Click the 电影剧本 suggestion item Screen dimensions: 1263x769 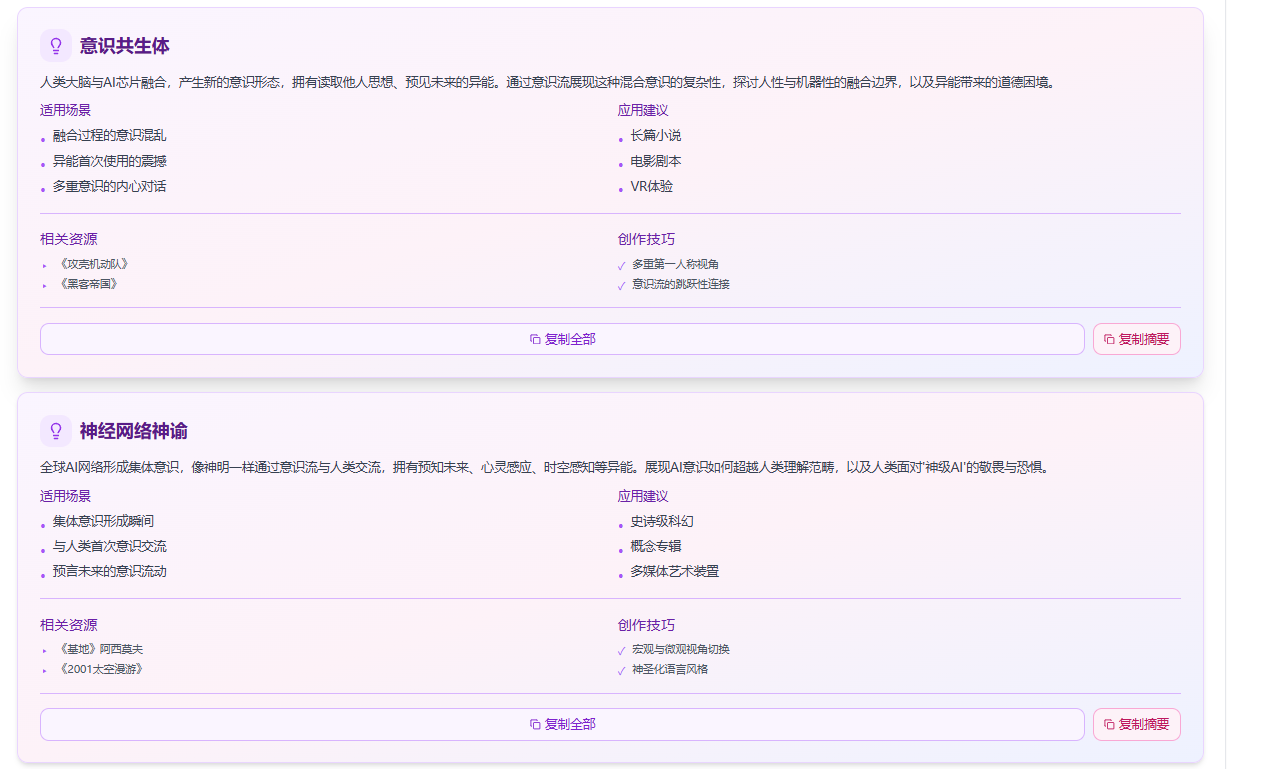point(656,161)
